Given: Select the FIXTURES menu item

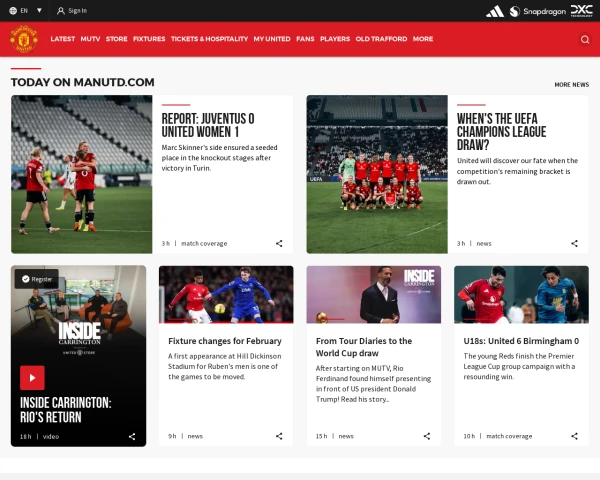Looking at the screenshot, I should (149, 39).
